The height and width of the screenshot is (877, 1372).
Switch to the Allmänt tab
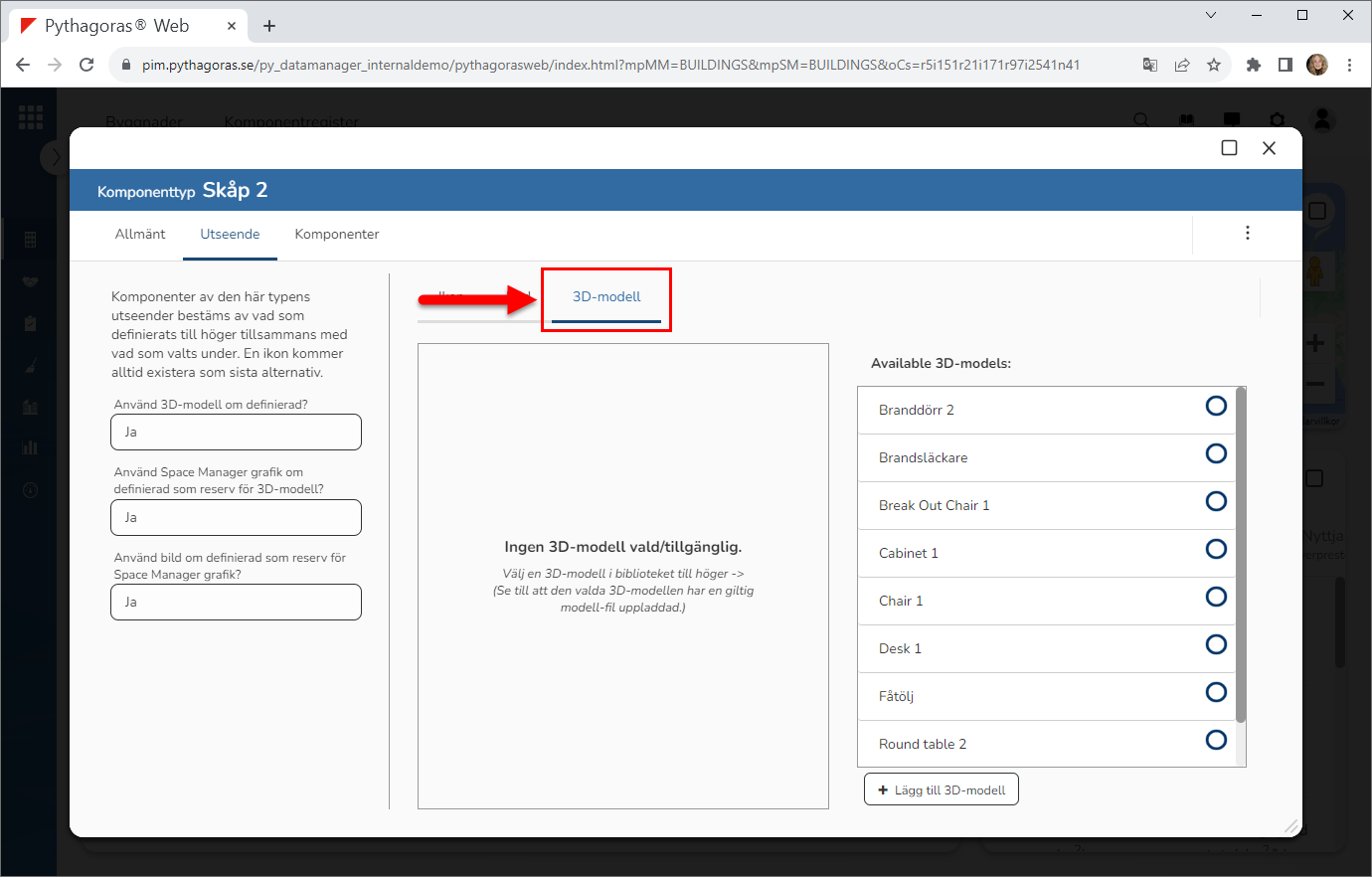point(140,235)
